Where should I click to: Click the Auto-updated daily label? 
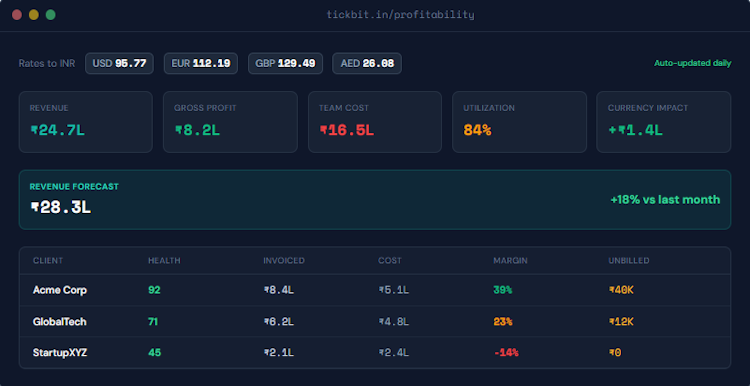pos(693,63)
